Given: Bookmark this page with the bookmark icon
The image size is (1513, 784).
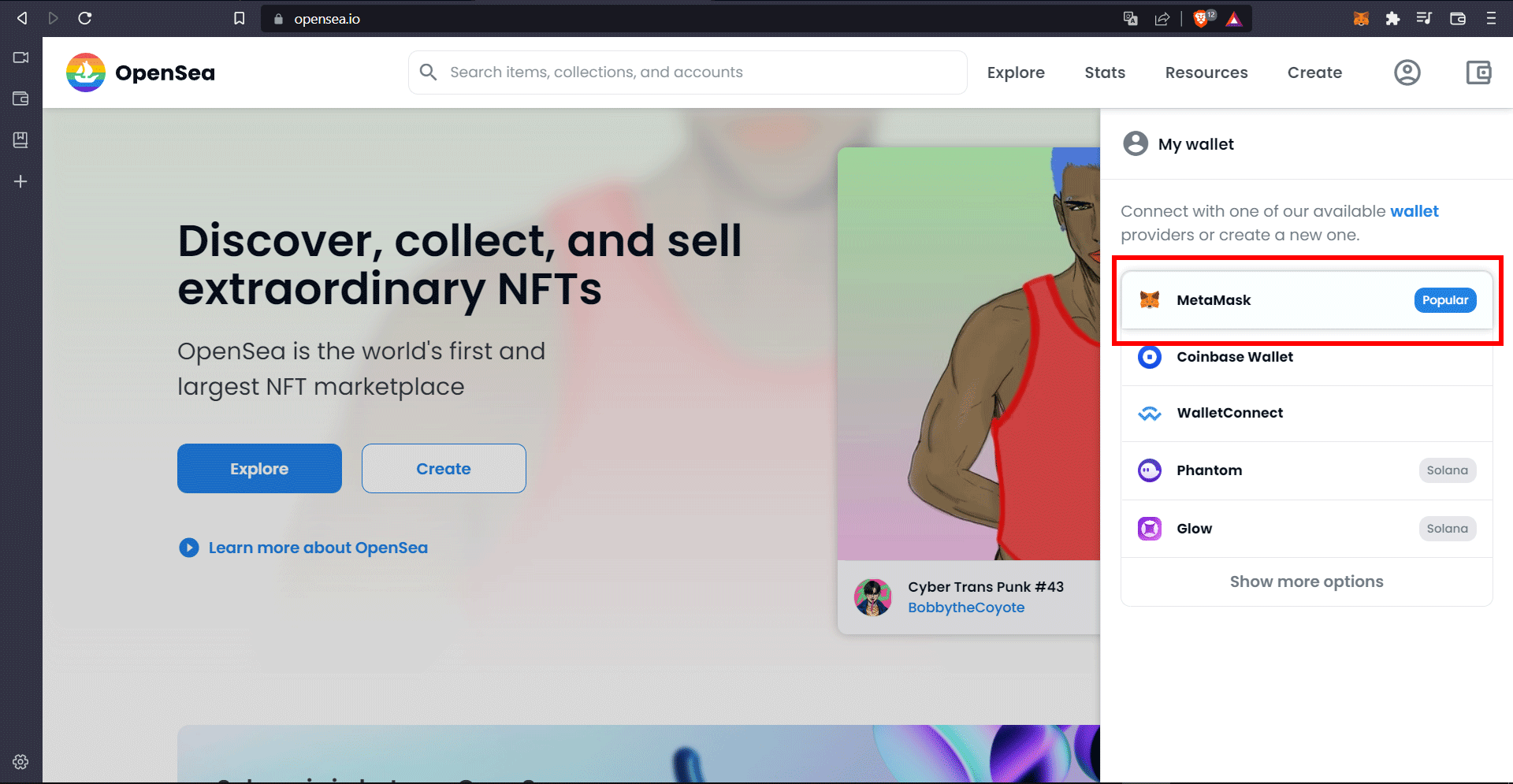Looking at the screenshot, I should tap(240, 18).
